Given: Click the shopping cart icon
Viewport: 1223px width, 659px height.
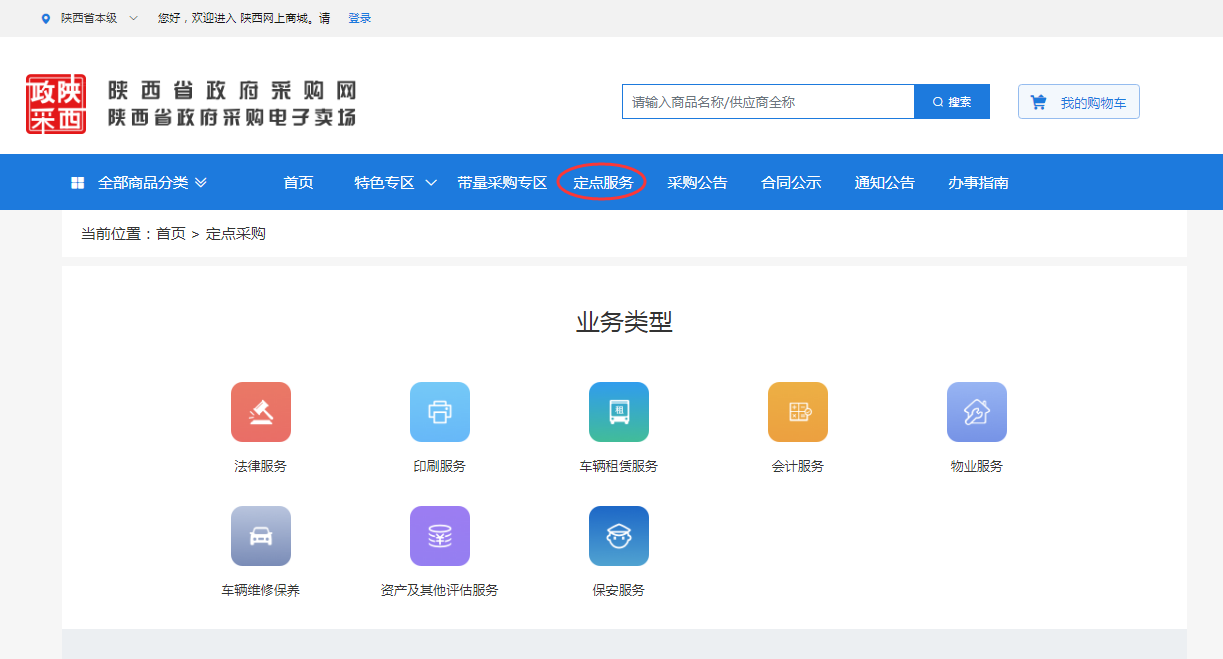Looking at the screenshot, I should [1039, 102].
